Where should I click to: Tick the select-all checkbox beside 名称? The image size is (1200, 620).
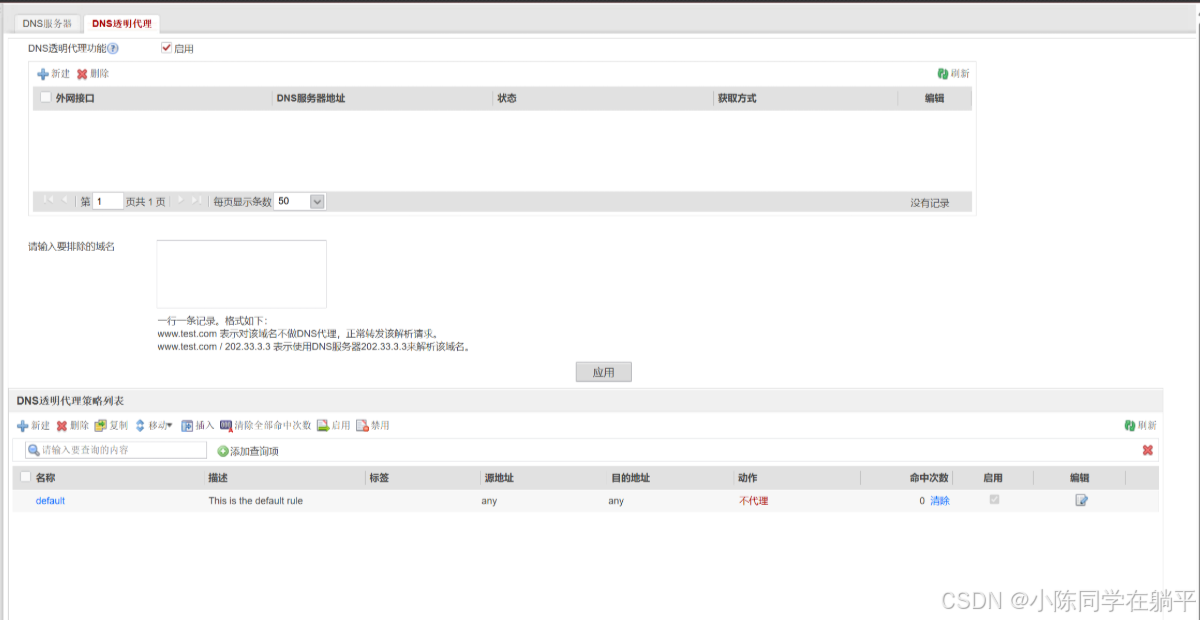(26, 477)
